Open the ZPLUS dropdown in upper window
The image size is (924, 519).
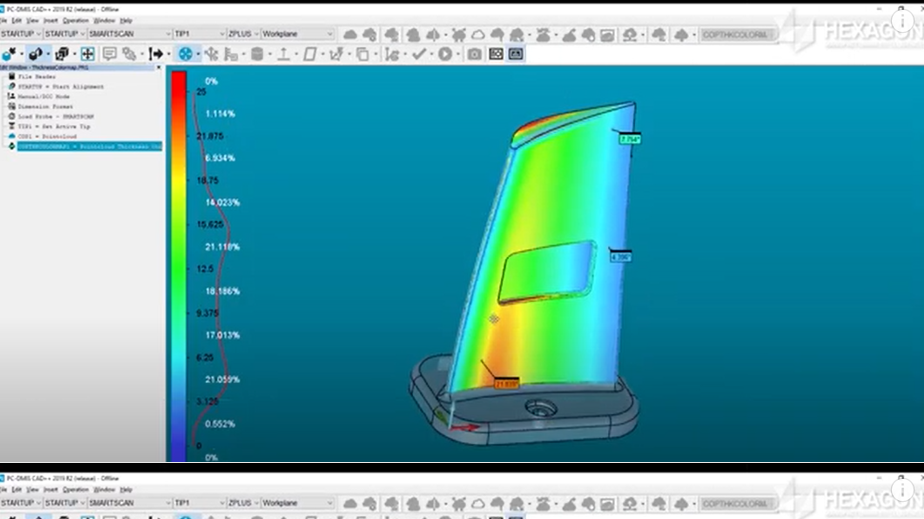coord(243,34)
